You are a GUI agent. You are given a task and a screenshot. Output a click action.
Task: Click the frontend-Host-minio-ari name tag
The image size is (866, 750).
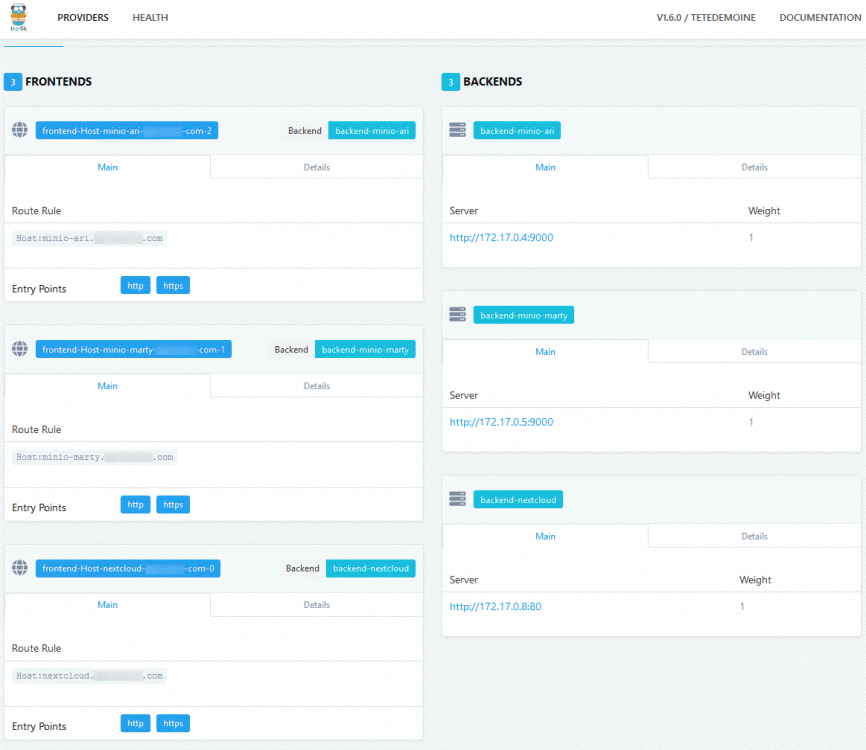(127, 131)
